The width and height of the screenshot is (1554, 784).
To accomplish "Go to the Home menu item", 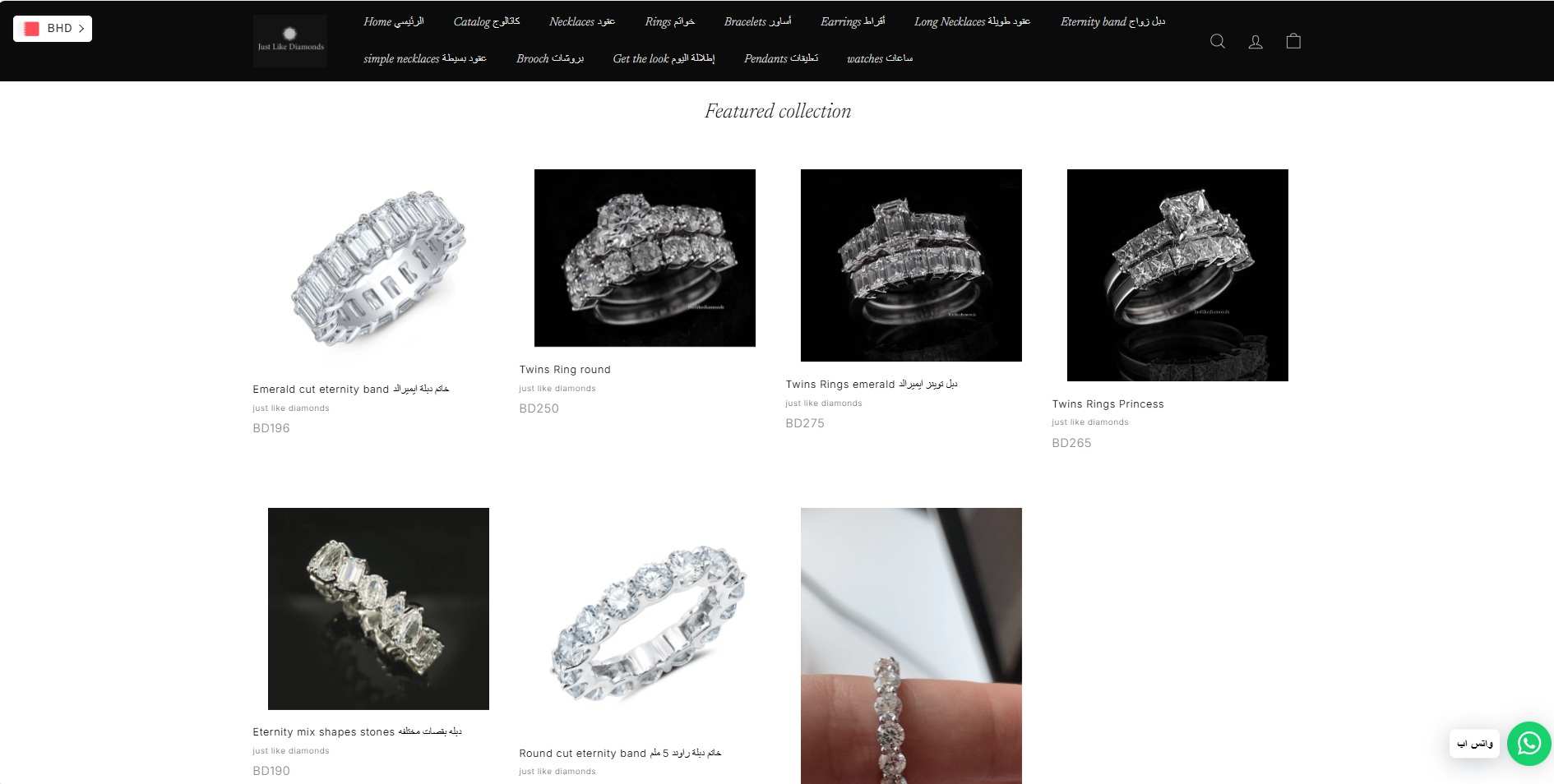I will click(x=394, y=21).
